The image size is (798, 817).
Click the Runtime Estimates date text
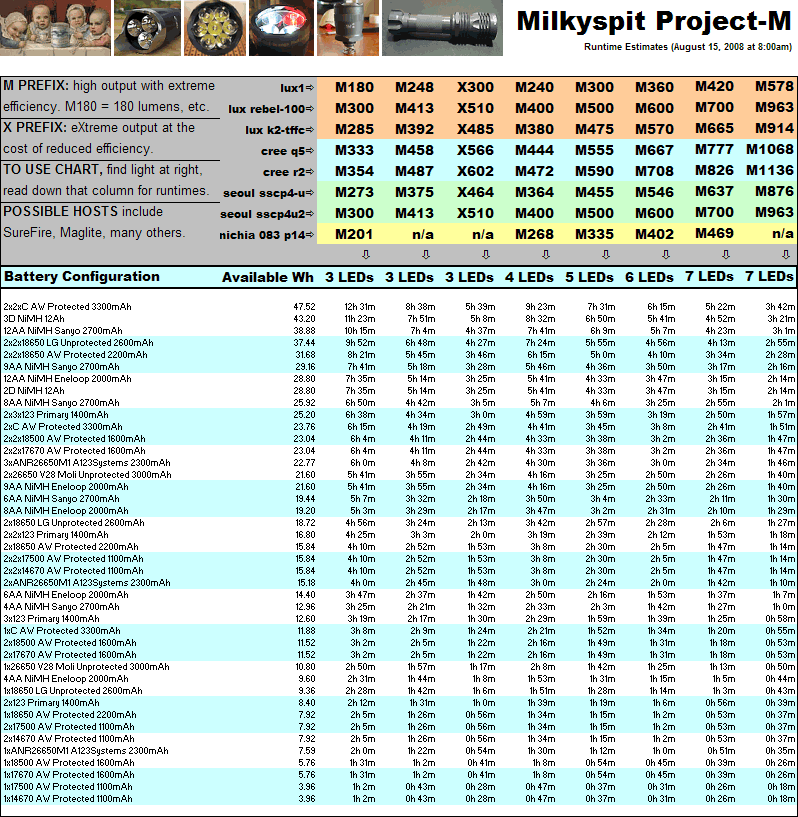click(688, 47)
